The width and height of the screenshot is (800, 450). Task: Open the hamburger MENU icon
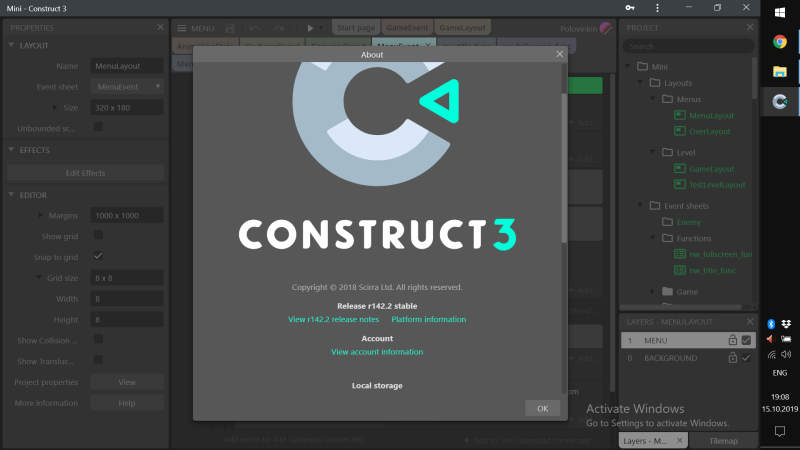(182, 28)
